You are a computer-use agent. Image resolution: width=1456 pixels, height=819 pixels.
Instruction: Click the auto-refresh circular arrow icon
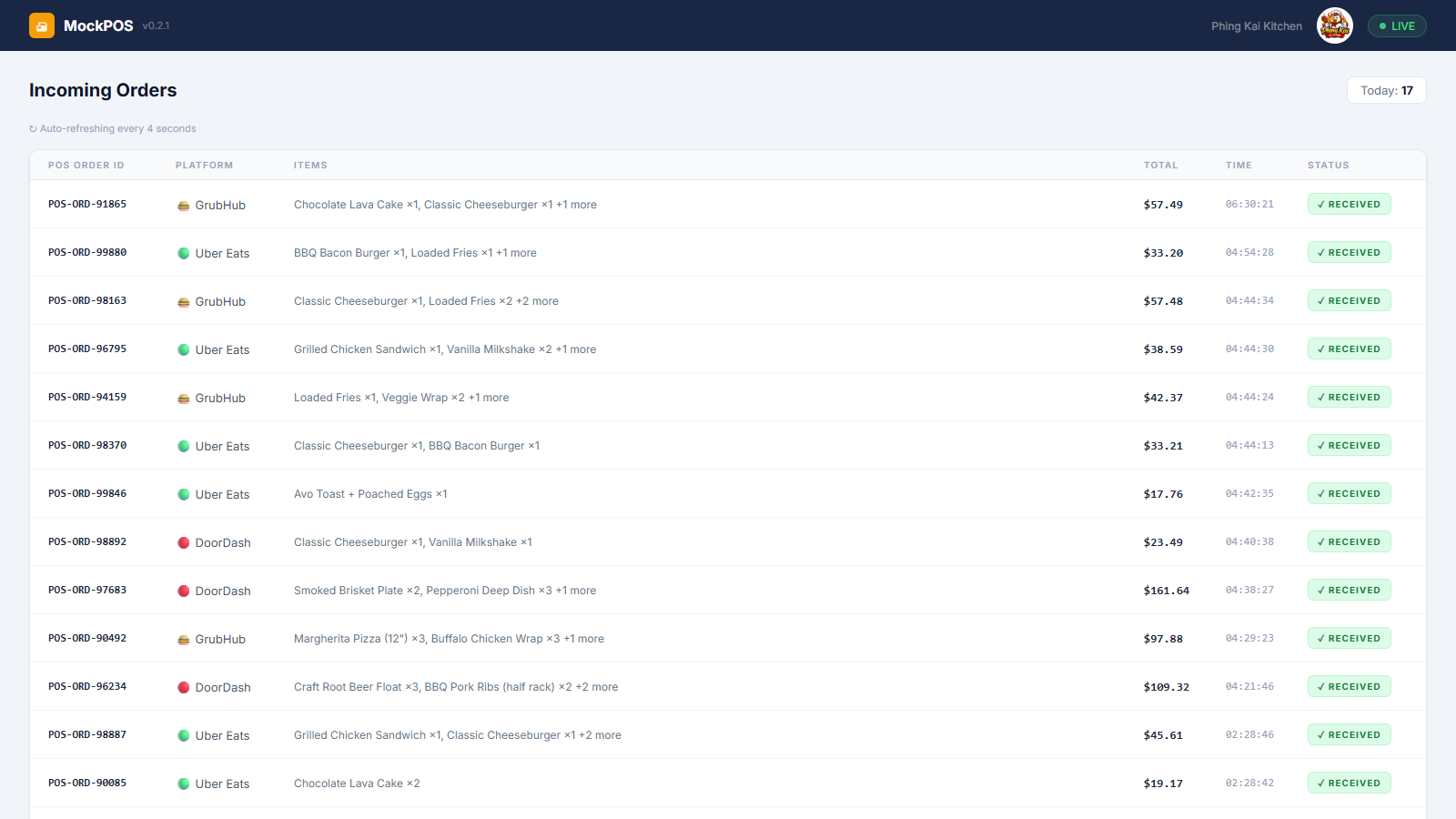pyautogui.click(x=33, y=128)
